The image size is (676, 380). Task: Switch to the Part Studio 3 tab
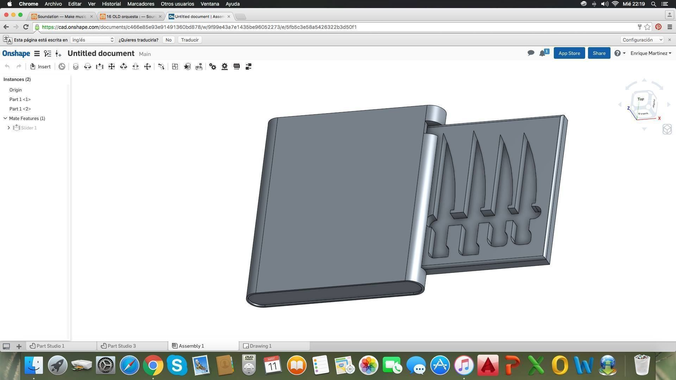point(119,346)
